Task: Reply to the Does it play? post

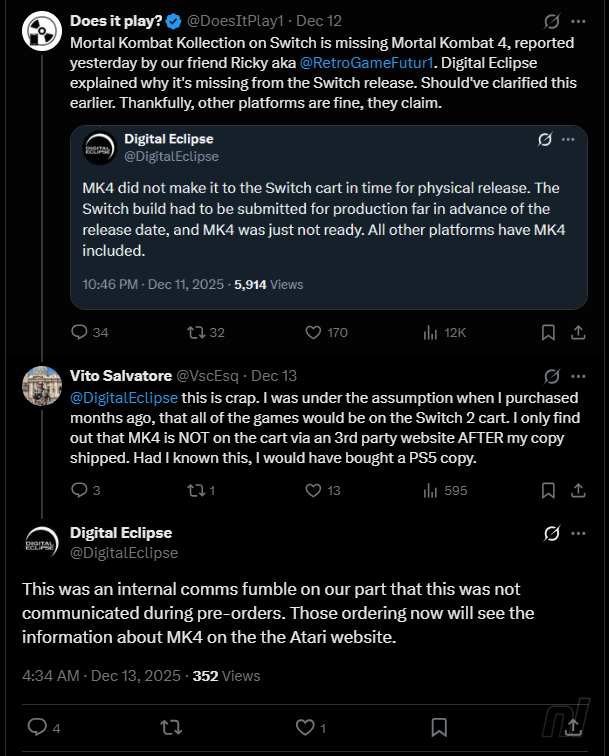Action: (80, 332)
